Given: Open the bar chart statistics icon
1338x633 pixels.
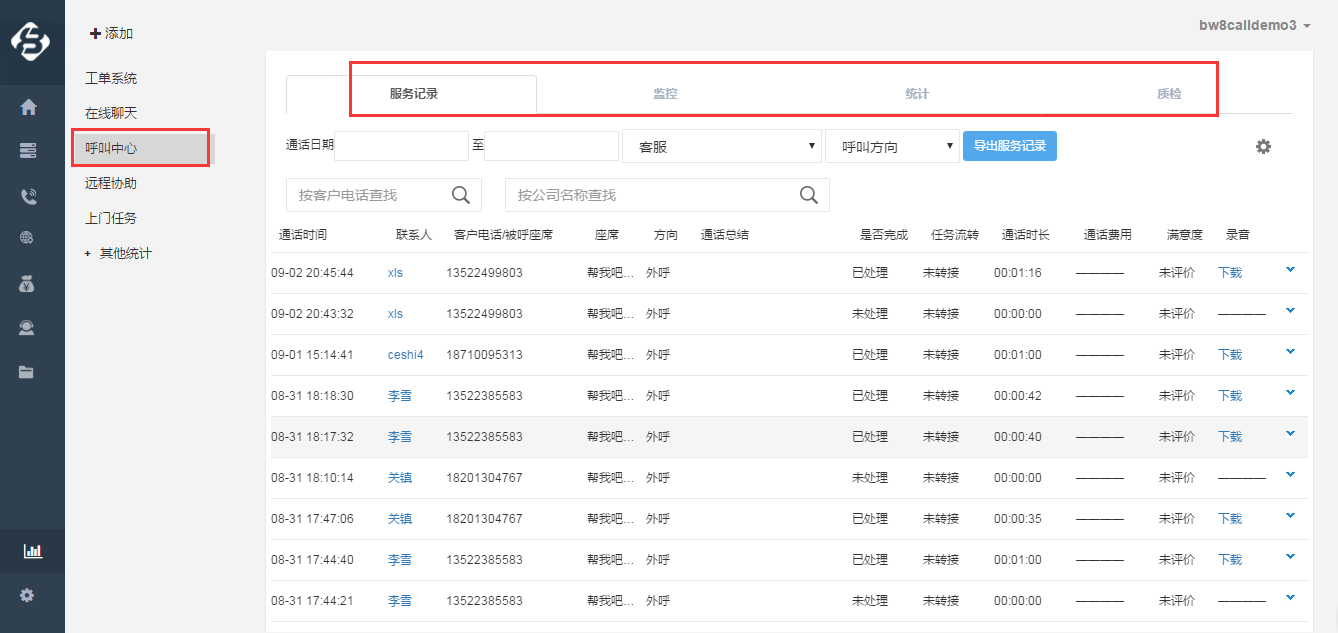Looking at the screenshot, I should coord(32,551).
